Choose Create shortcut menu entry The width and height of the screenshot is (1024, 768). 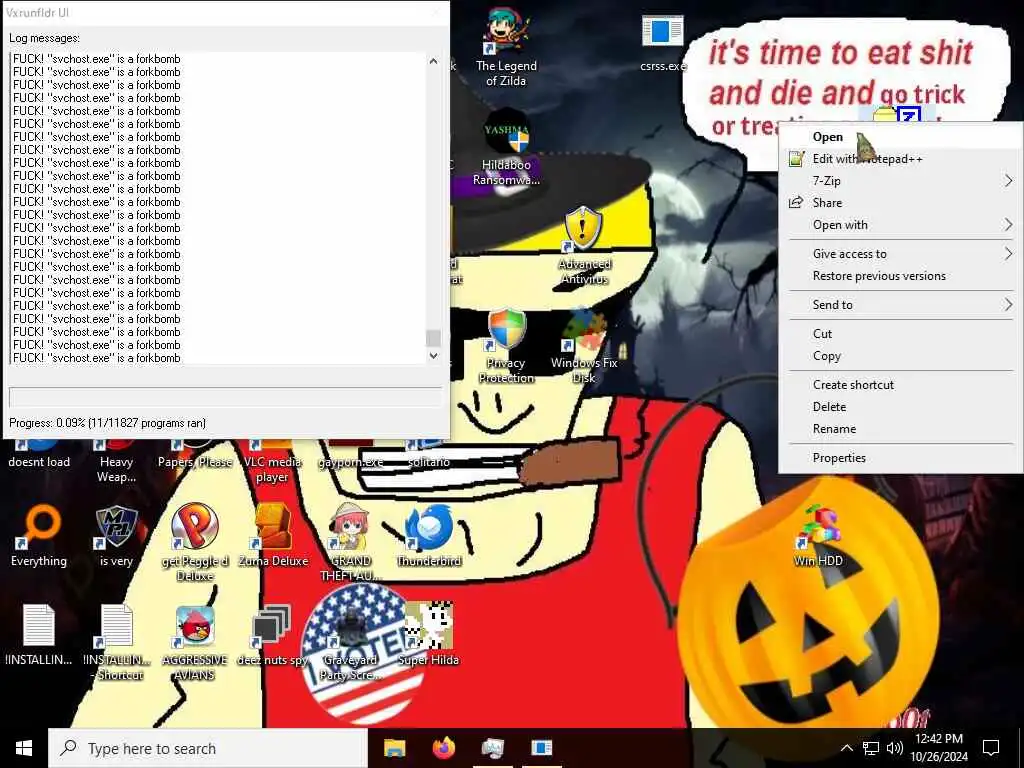pos(901,385)
